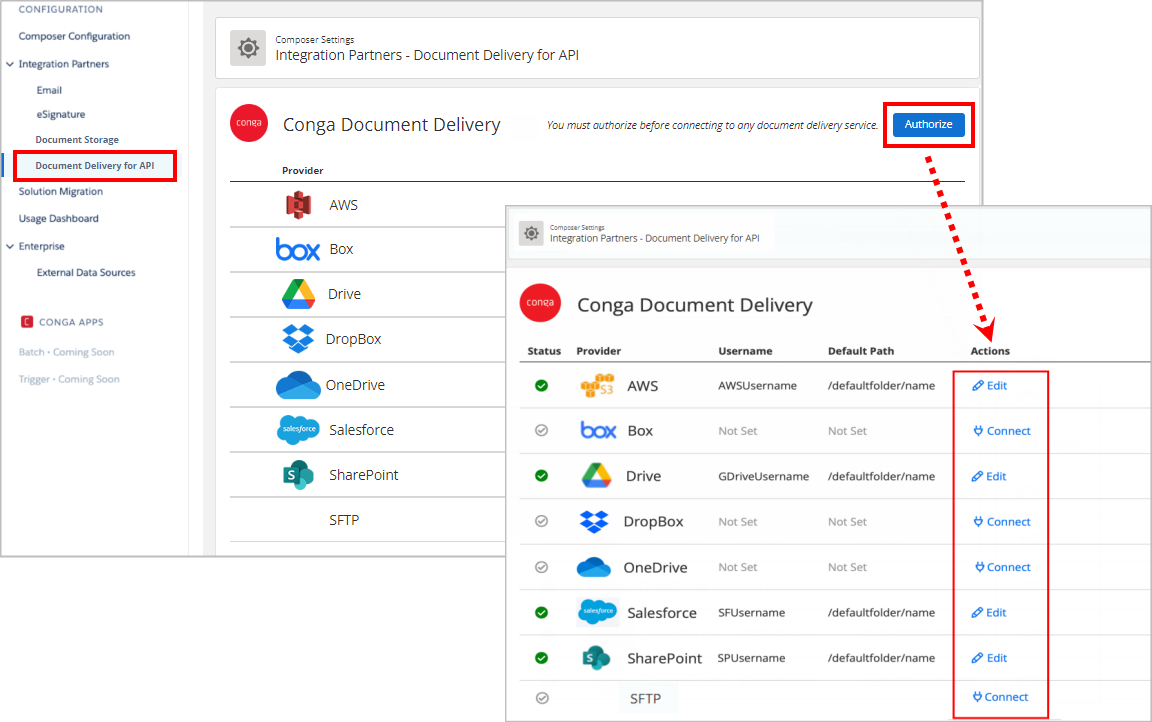Click the Drive icon in status table
1152x722 pixels.
coord(597,476)
